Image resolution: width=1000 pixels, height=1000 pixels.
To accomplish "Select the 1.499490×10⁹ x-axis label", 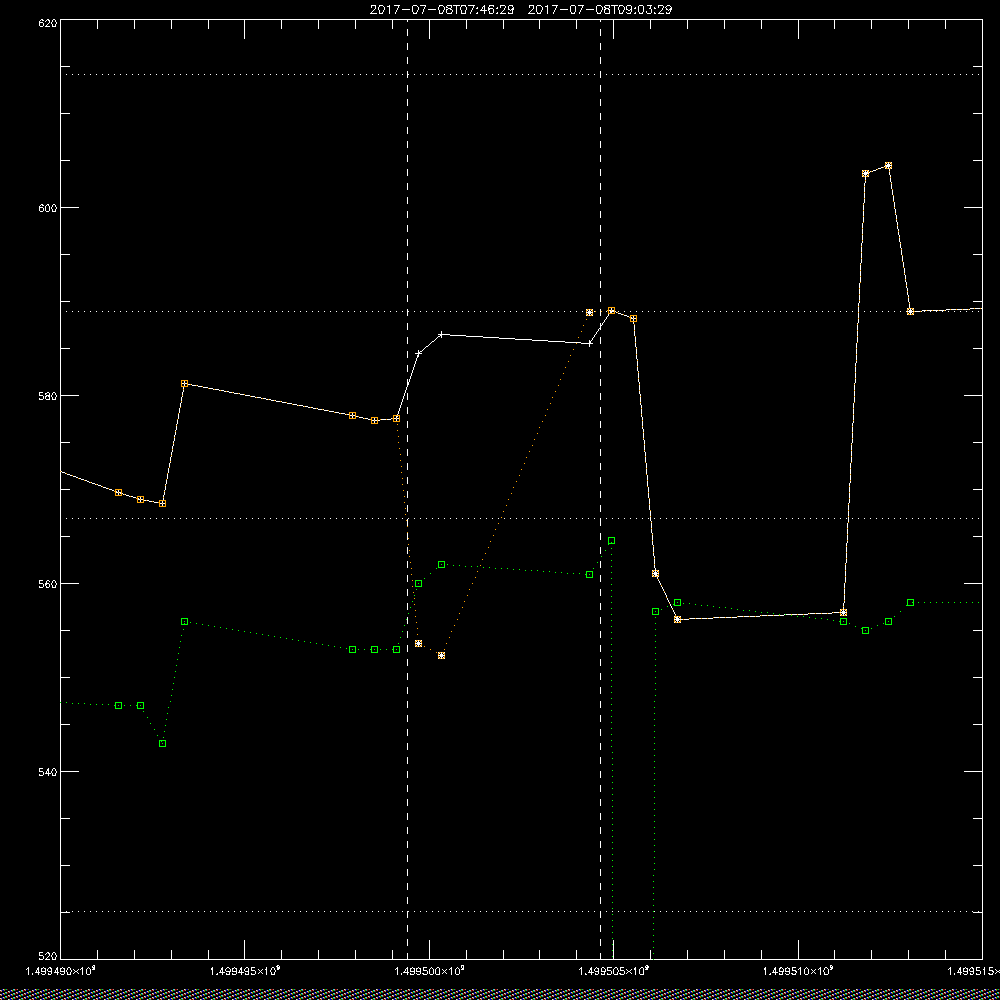I will pos(60,971).
